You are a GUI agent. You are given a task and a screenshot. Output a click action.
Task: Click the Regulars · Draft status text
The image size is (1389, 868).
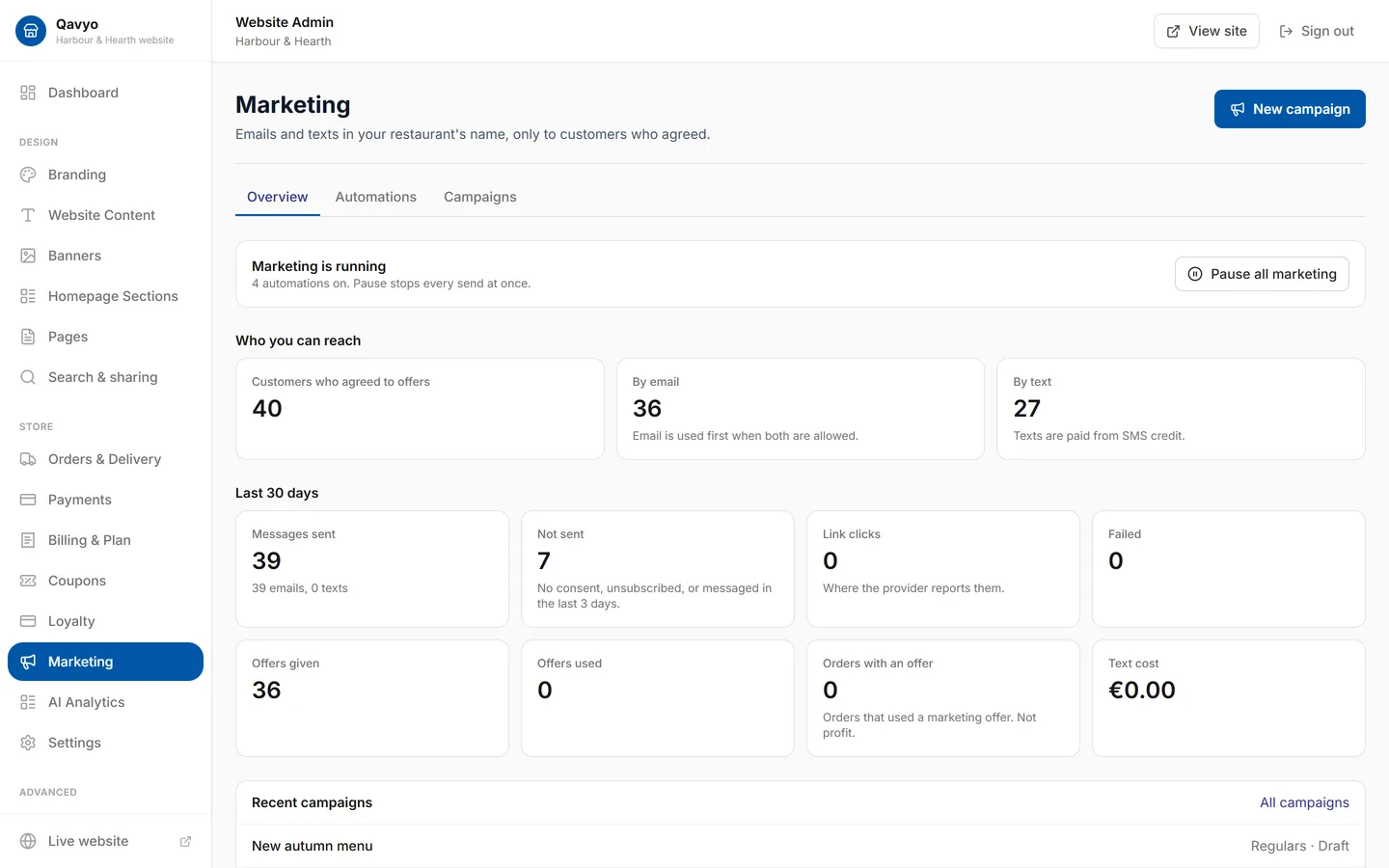pos(1300,846)
